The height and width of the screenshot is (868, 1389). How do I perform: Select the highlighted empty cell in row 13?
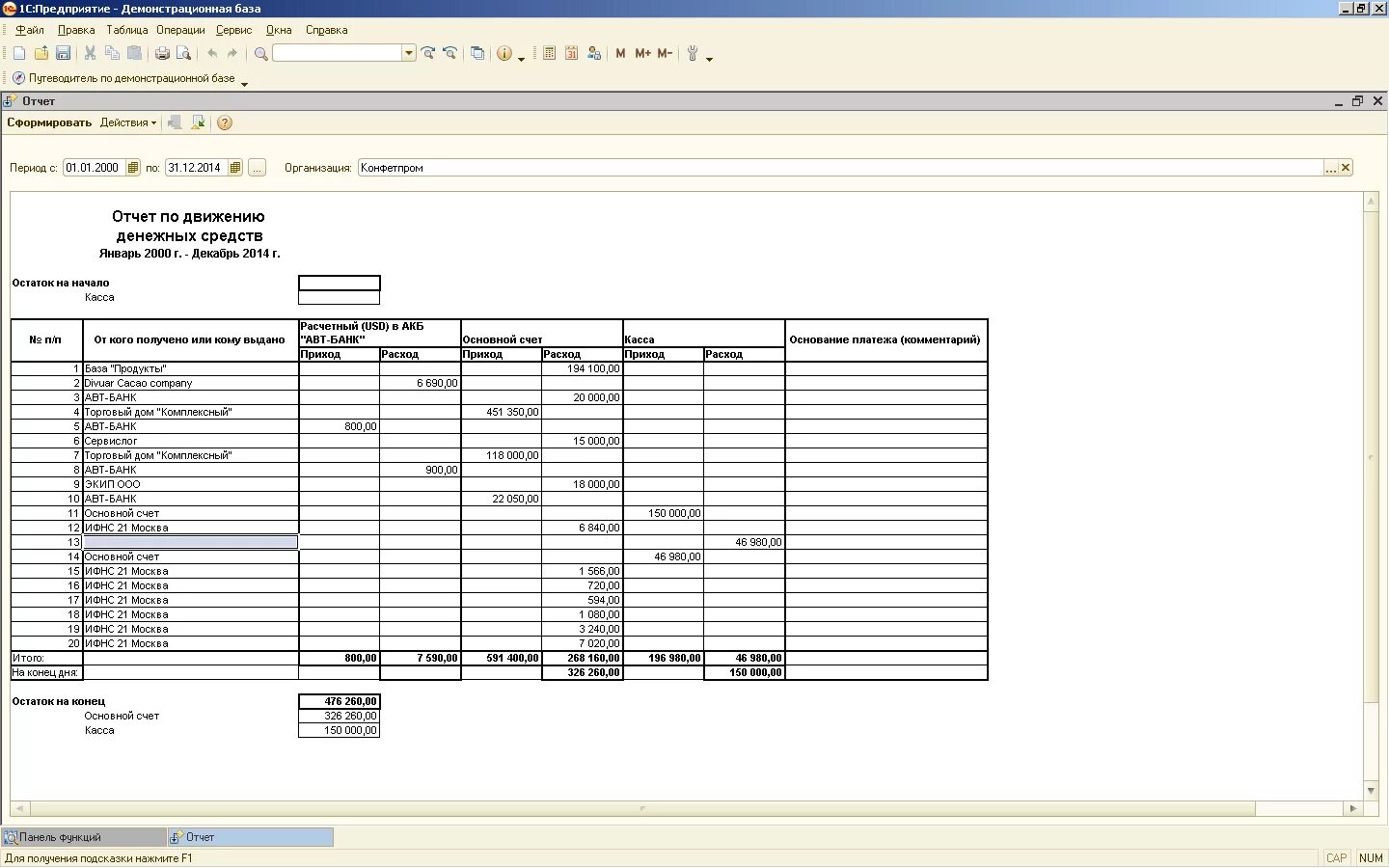point(191,542)
